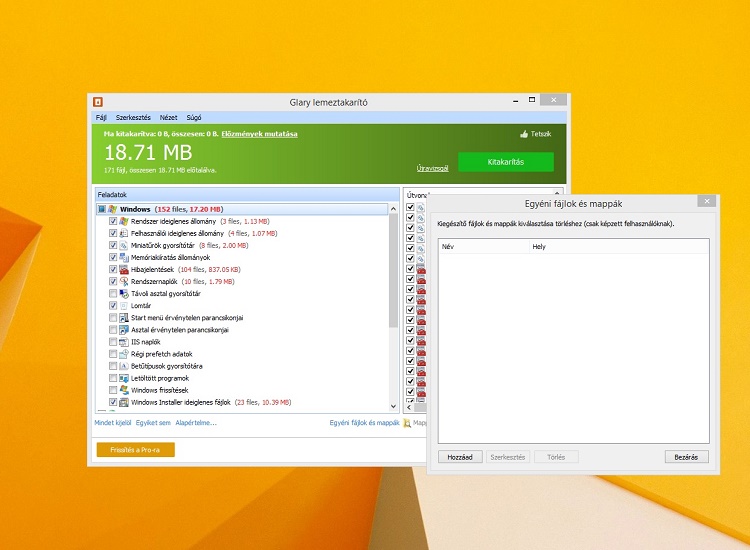Uncheck the Lomtár checkbox
The image size is (750, 550).
[x=113, y=305]
